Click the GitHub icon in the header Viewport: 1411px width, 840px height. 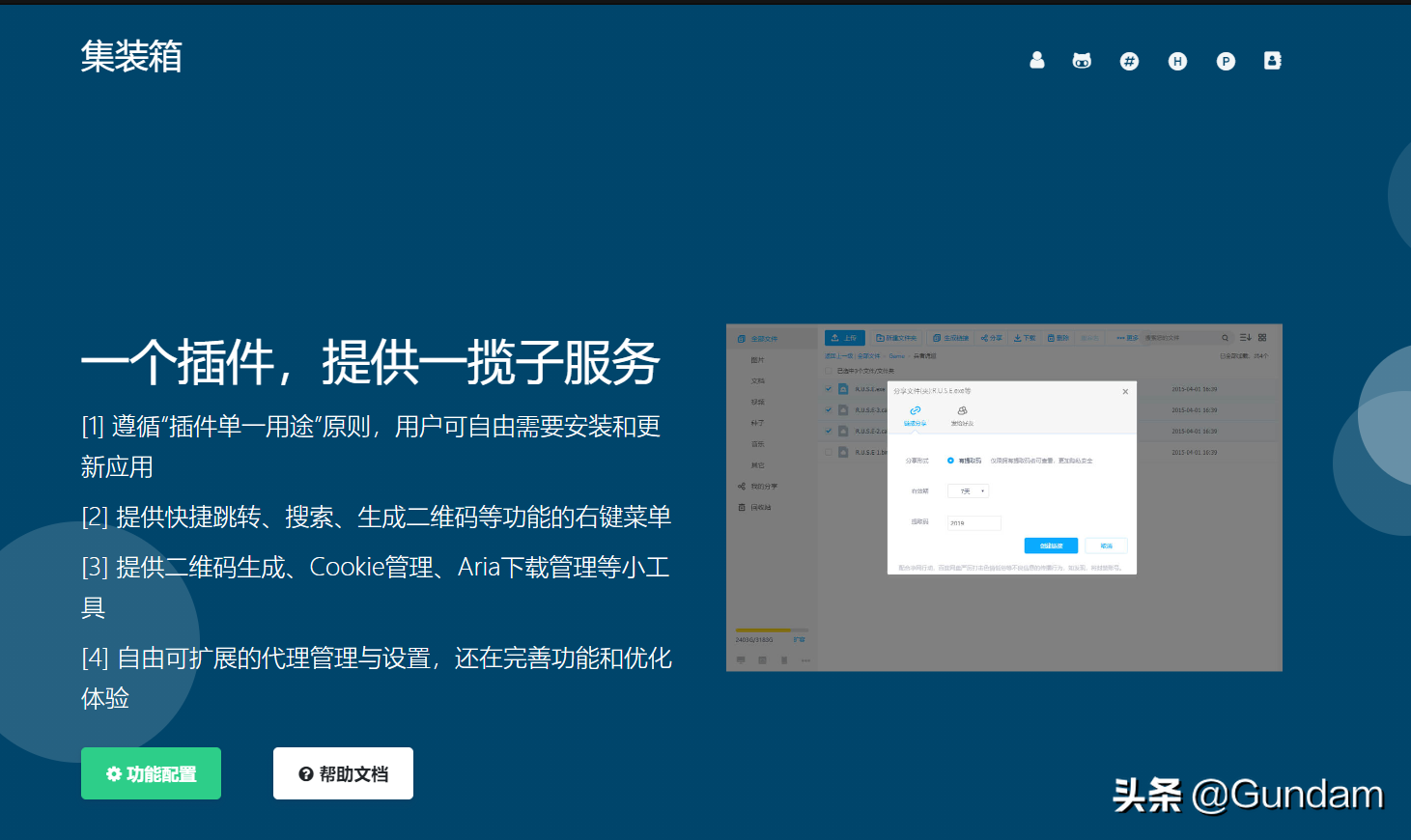click(1081, 61)
